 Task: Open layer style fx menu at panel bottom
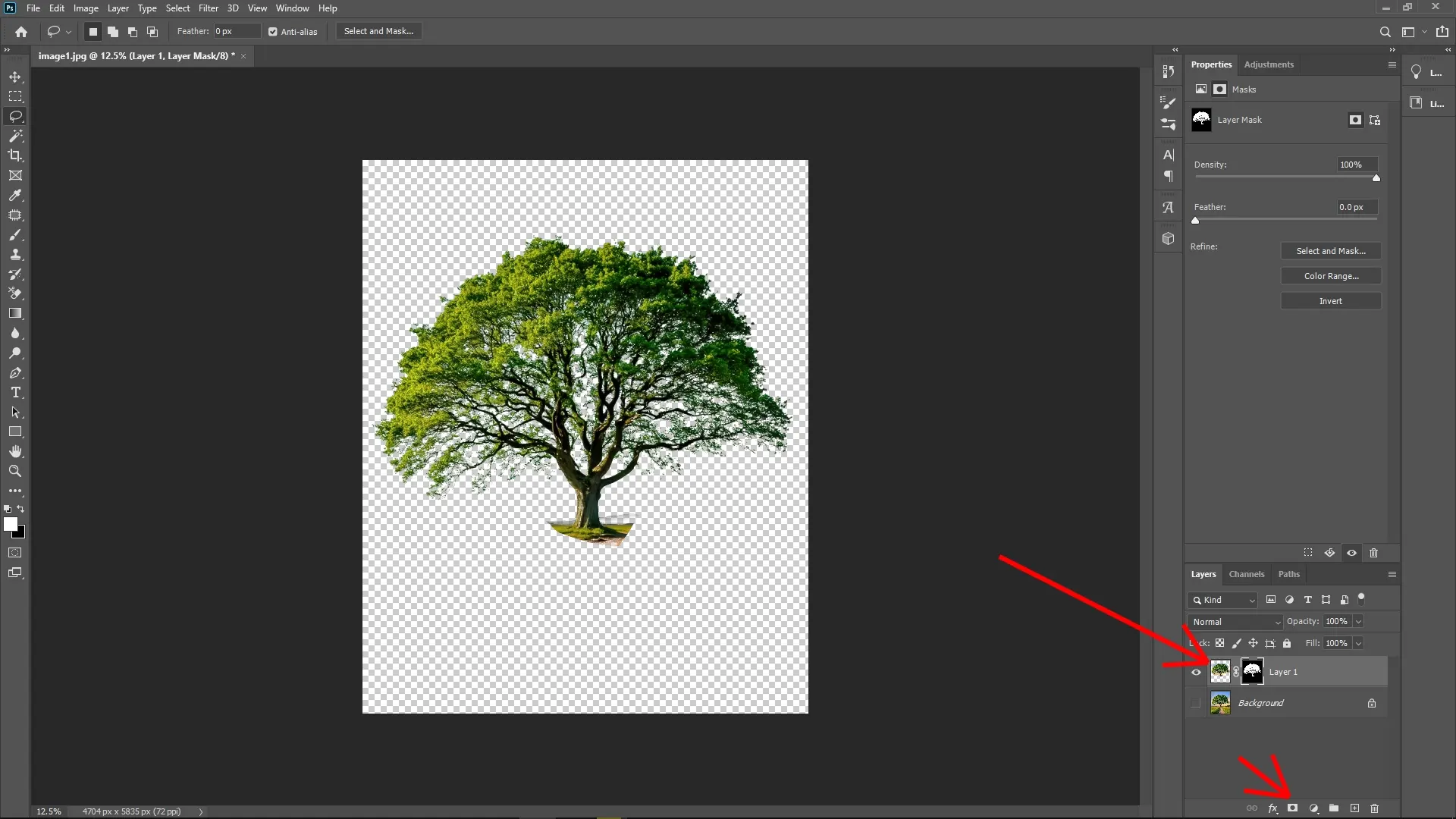[1272, 808]
